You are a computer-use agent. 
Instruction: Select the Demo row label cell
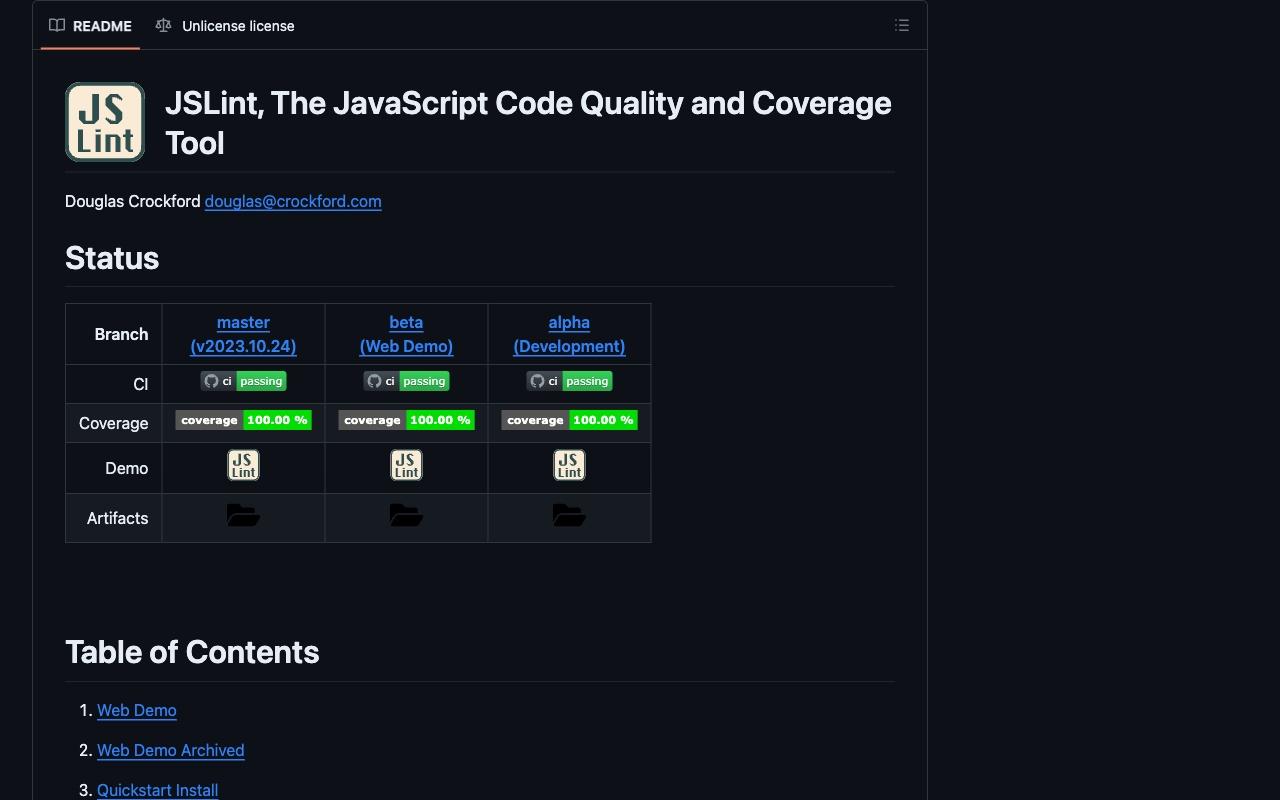(114, 468)
